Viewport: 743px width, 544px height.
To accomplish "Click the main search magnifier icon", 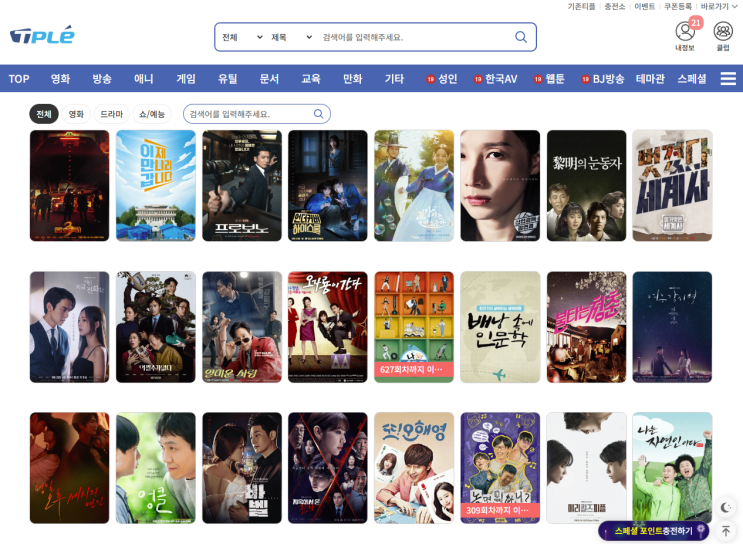I will pyautogui.click(x=521, y=37).
